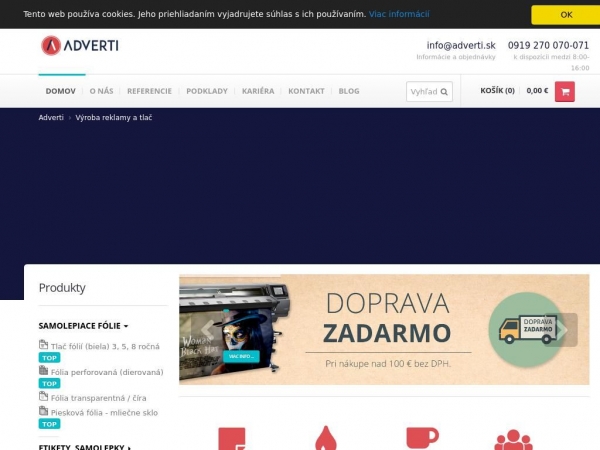This screenshot has width=600, height=450.
Task: Open Košík (0) cart link
Action: (x=497, y=91)
